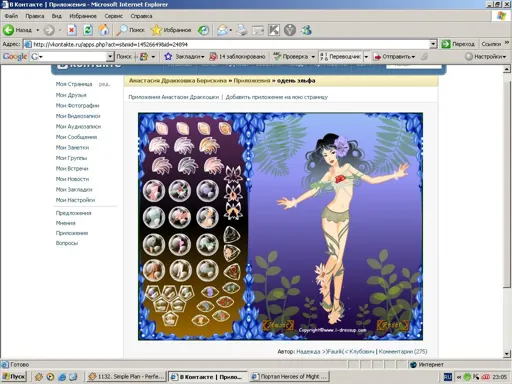Refresh the page with the green arrows icon
Screen dimensions: 512x384
click(x=88, y=30)
